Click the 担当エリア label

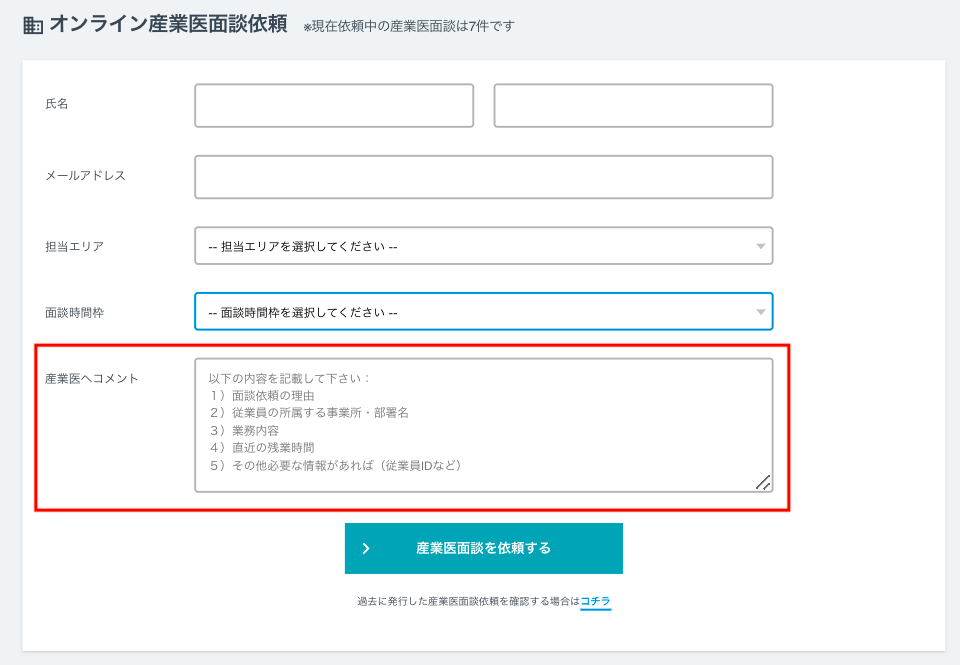pyautogui.click(x=75, y=247)
